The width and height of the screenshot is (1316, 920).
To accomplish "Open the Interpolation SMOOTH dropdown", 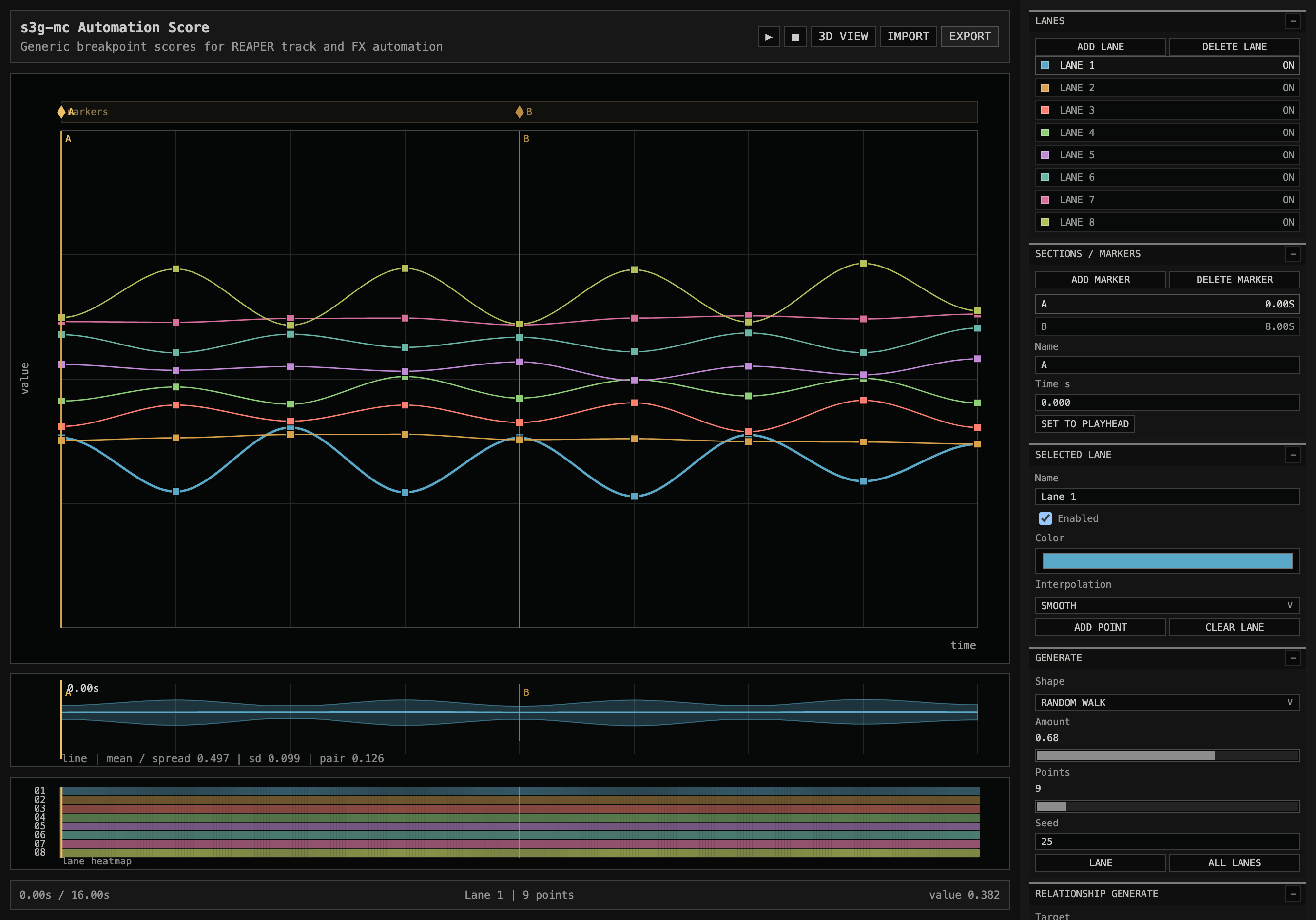I will (1167, 605).
